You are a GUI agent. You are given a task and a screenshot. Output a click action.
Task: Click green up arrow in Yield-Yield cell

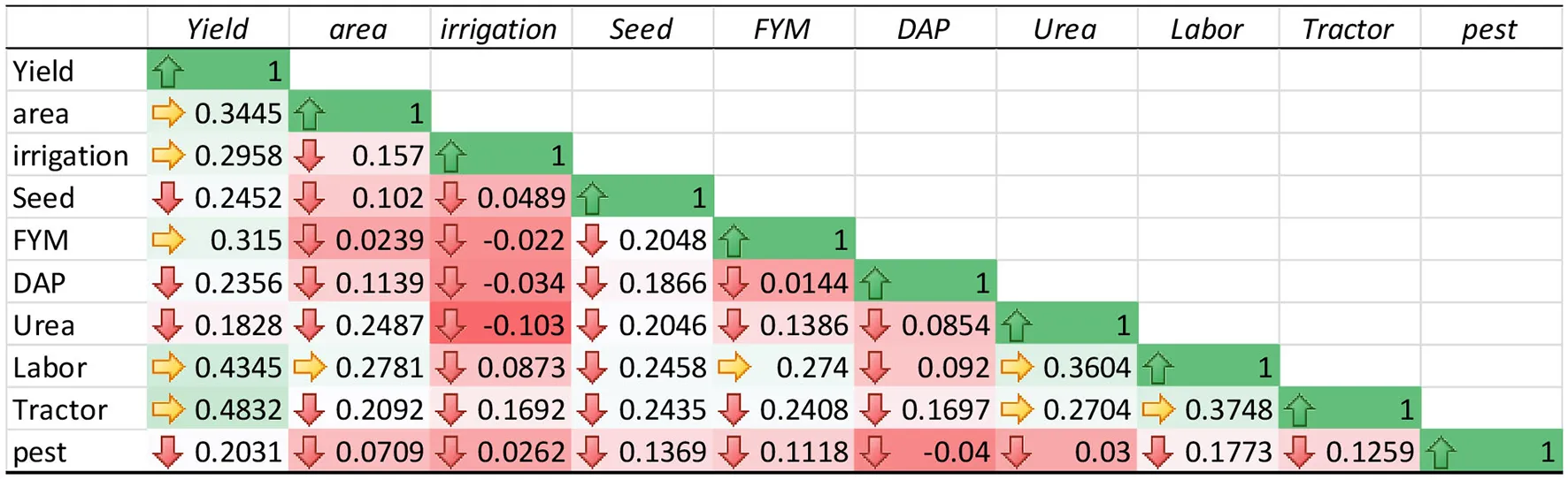168,72
